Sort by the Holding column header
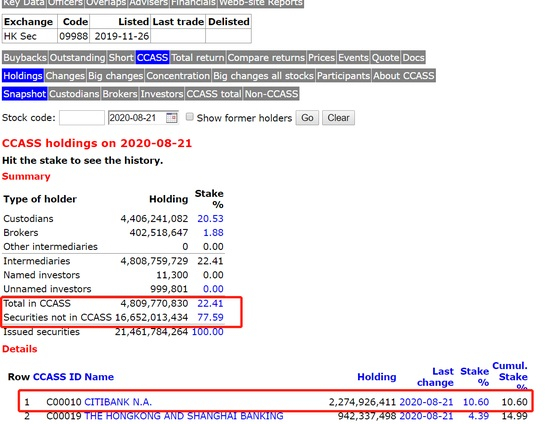This screenshot has height=424, width=550. pos(377,377)
